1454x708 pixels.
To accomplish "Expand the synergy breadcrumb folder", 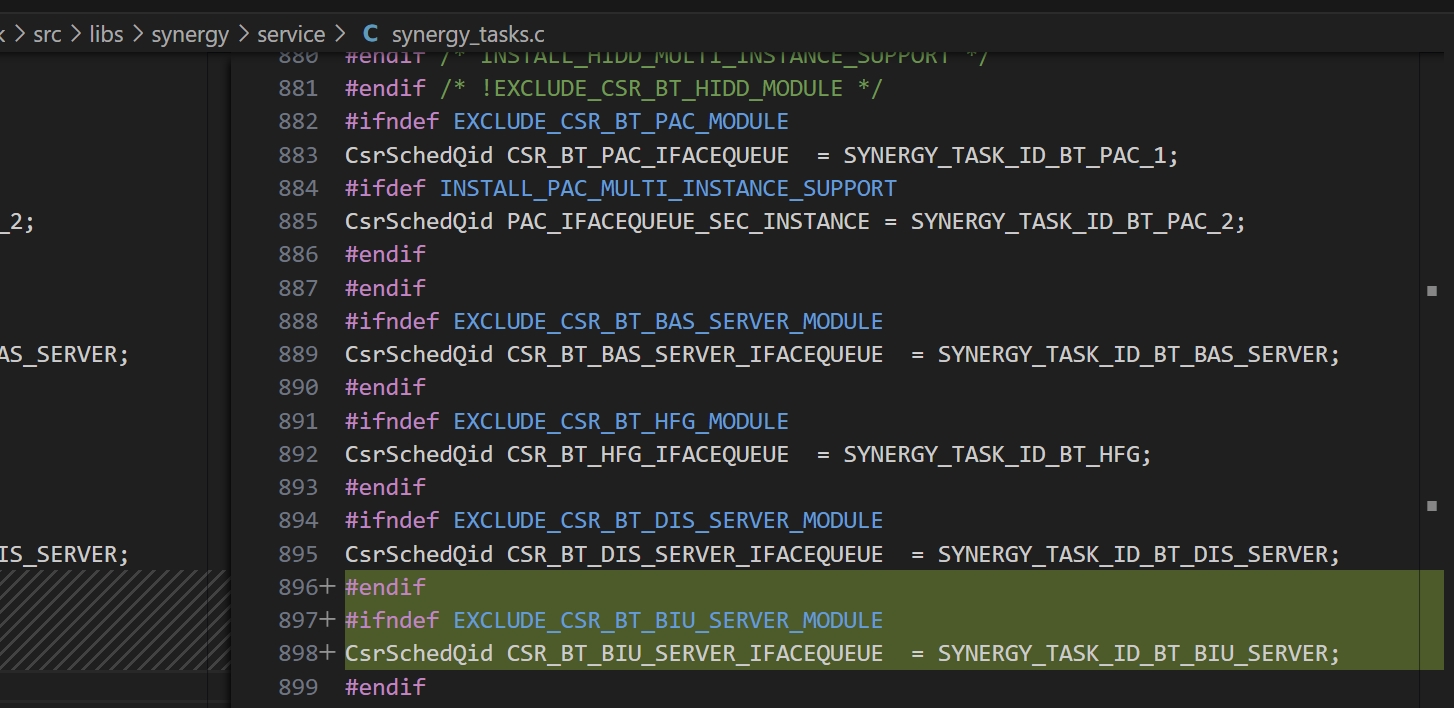I will (190, 35).
